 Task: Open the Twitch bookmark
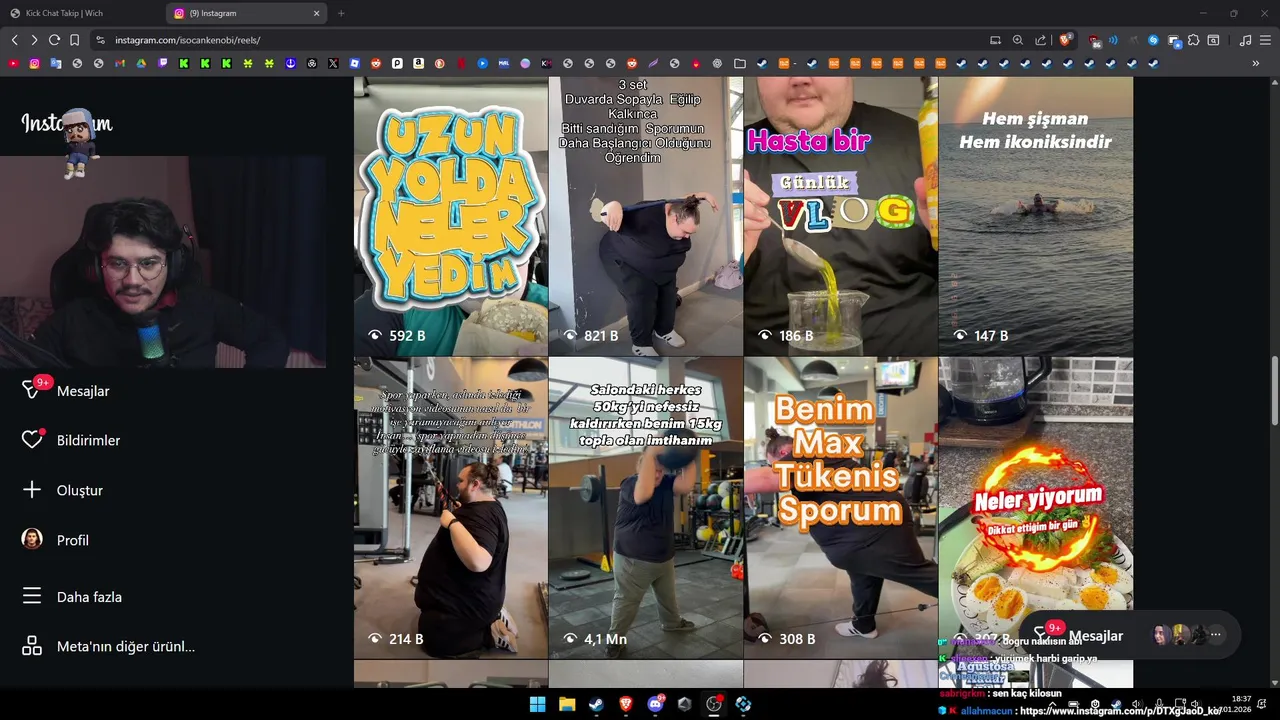[x=163, y=63]
